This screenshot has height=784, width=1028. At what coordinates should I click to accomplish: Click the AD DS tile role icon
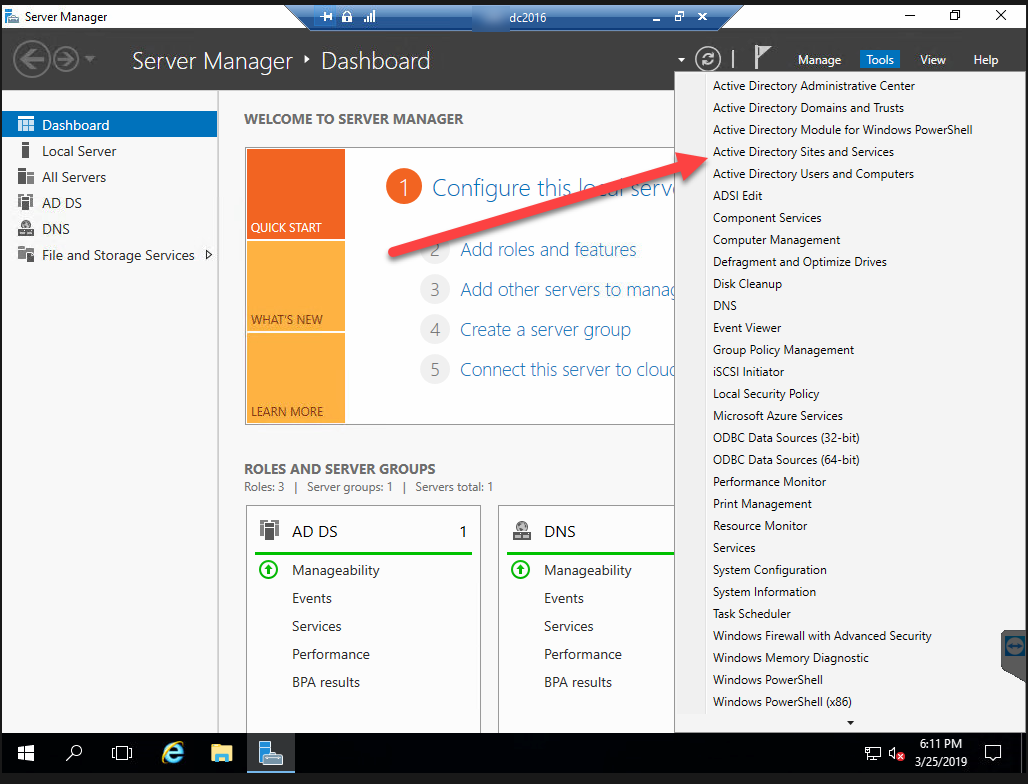pos(269,530)
